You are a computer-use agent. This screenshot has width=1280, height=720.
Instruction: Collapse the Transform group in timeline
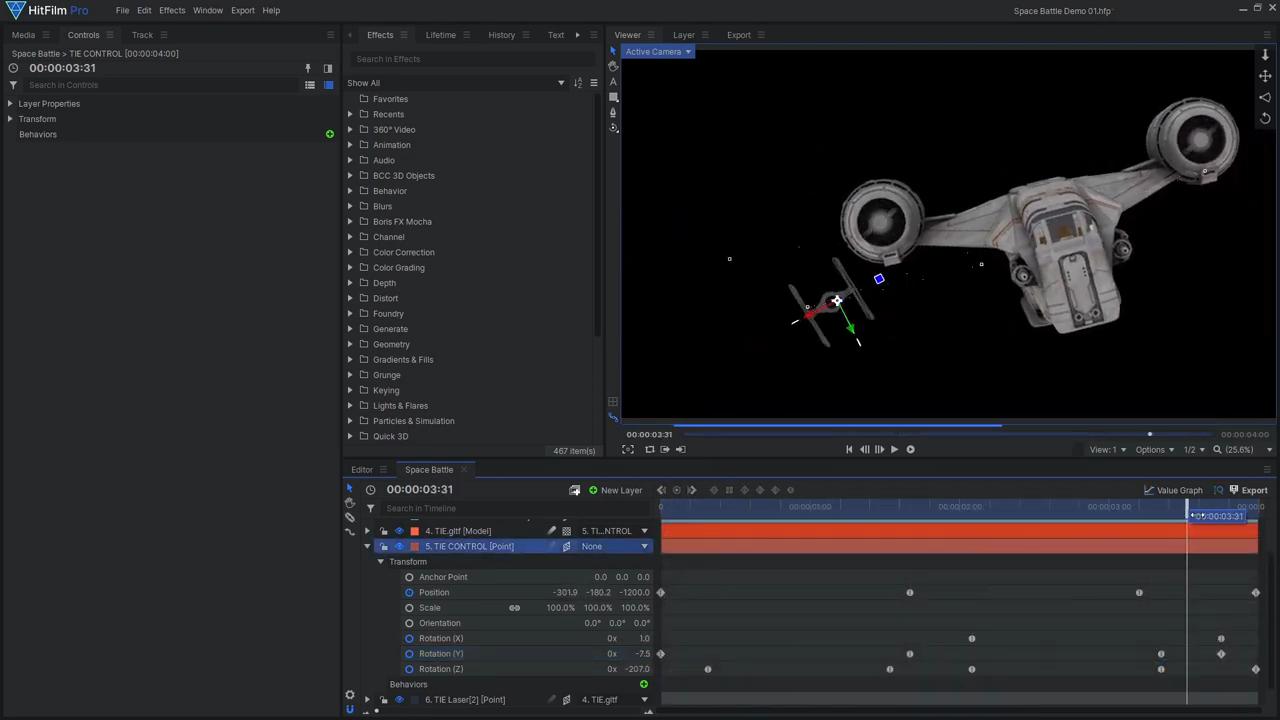click(381, 562)
